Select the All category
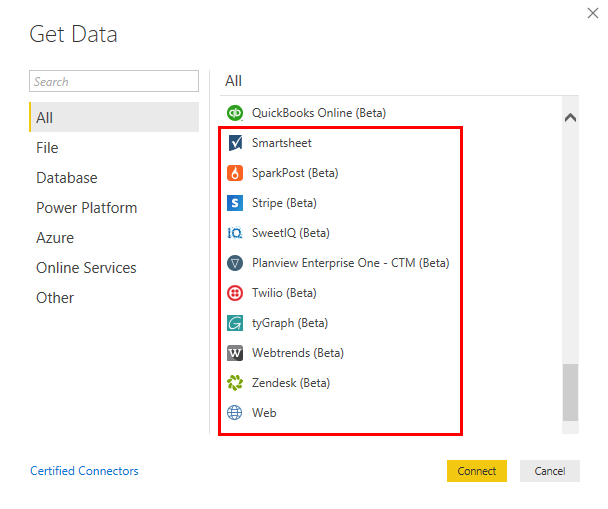 114,117
